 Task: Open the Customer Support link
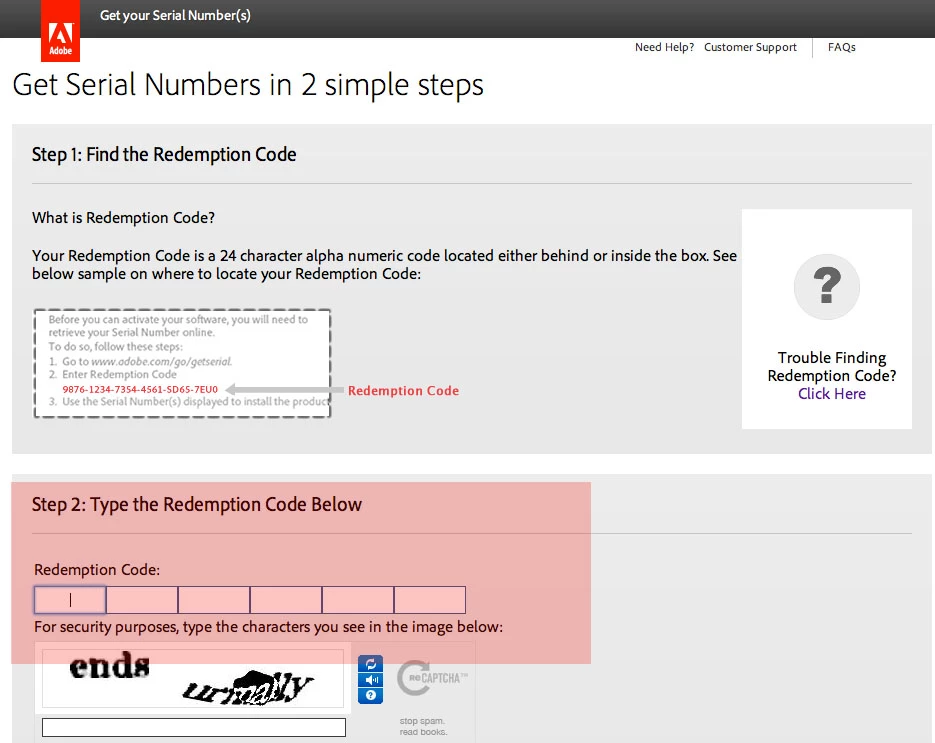(x=750, y=47)
